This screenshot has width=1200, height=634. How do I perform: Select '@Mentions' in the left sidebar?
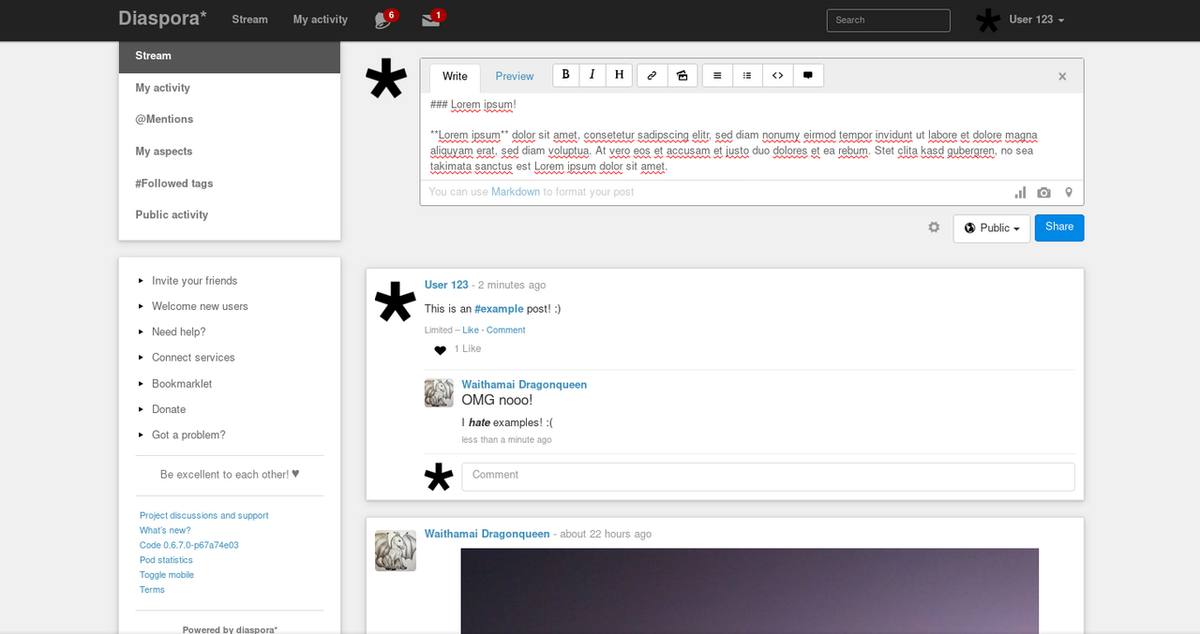tap(164, 119)
